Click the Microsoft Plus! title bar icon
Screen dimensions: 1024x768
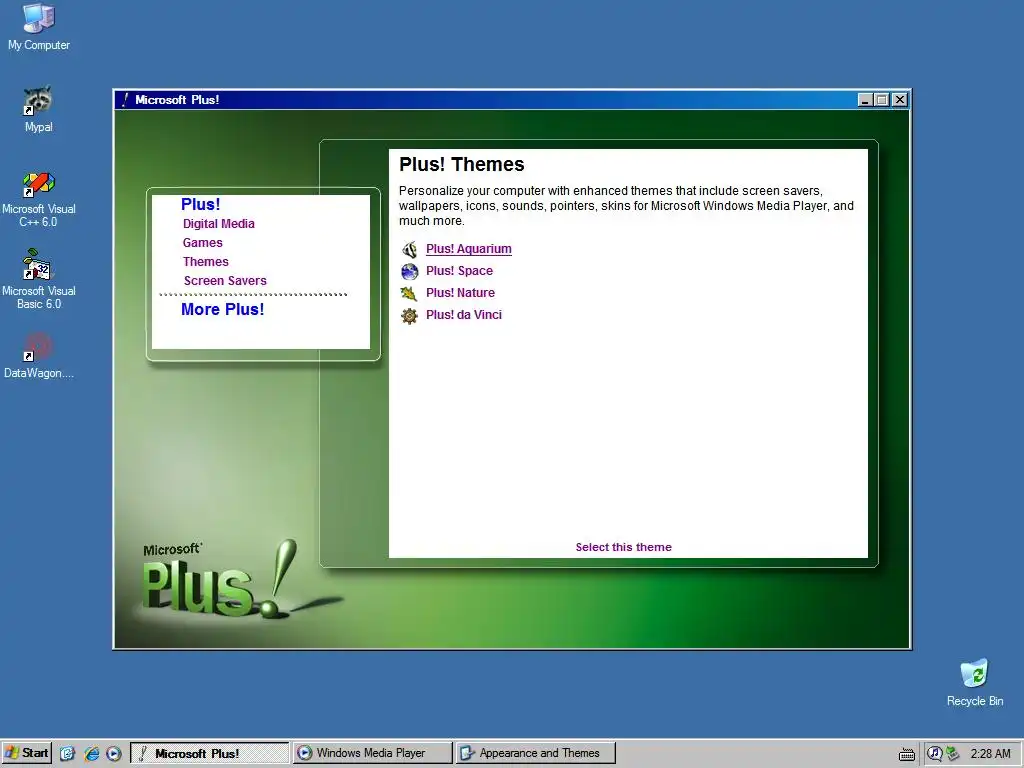(x=125, y=100)
